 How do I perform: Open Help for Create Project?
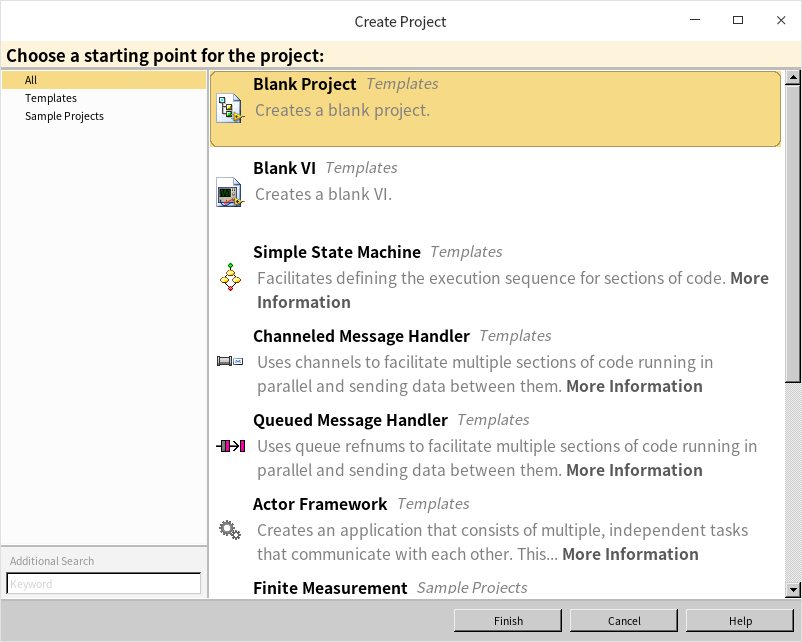[x=740, y=621]
